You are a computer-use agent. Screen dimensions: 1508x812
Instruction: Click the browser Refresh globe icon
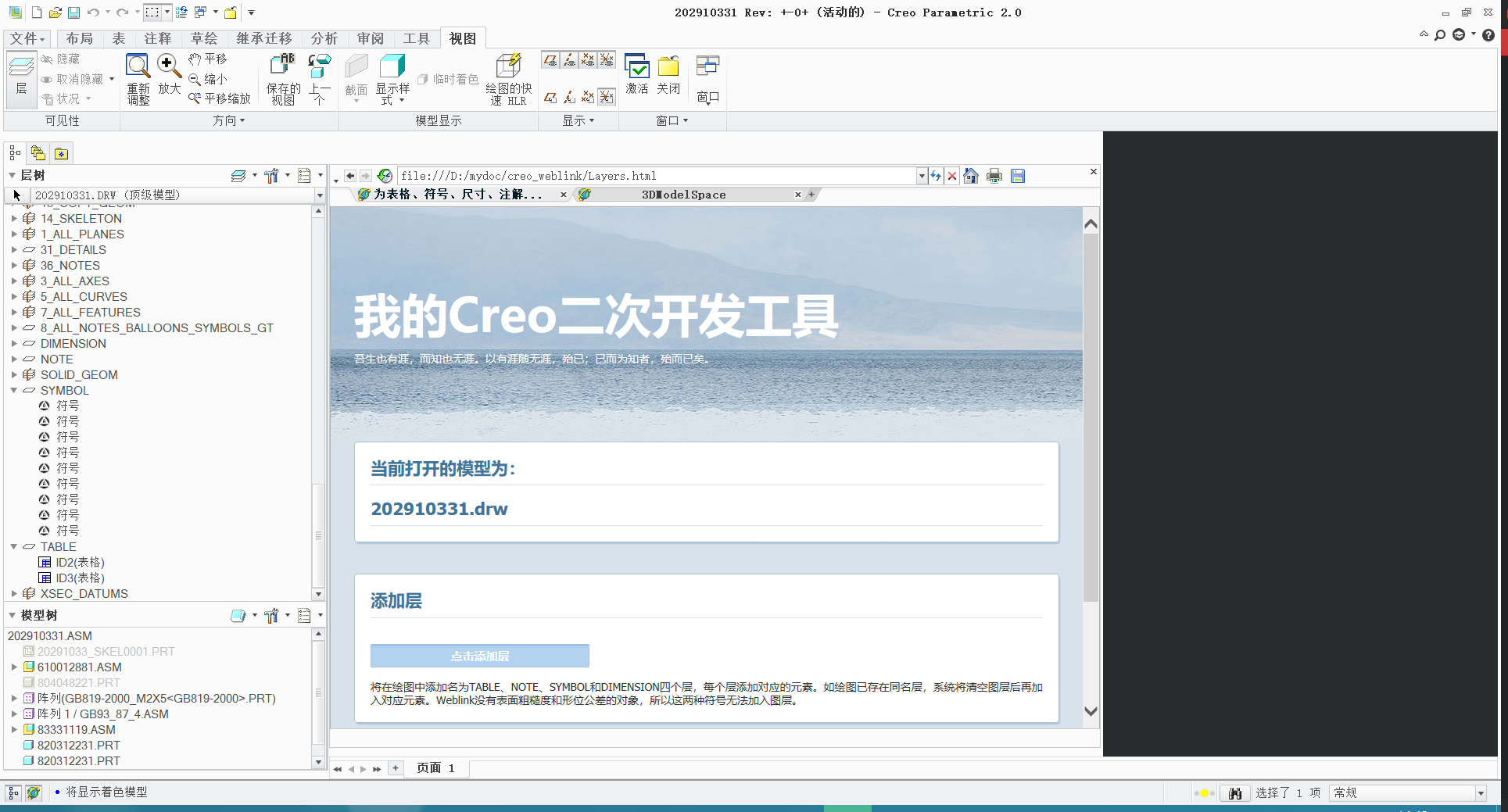coord(385,176)
